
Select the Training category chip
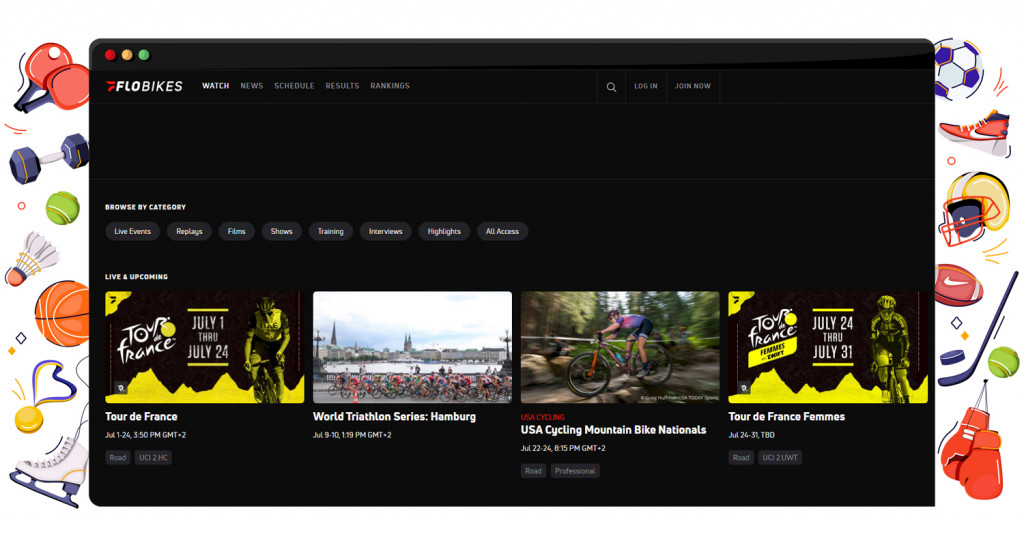click(x=330, y=231)
